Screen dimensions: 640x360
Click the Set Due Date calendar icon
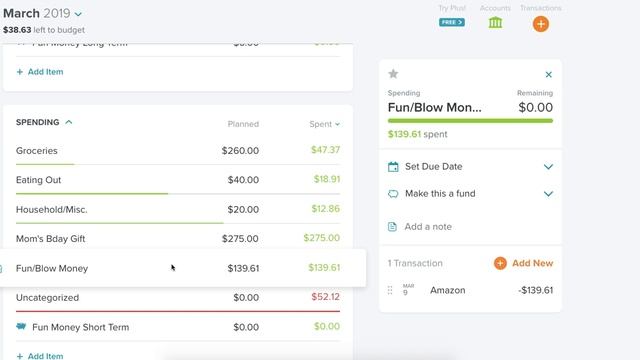tap(393, 167)
